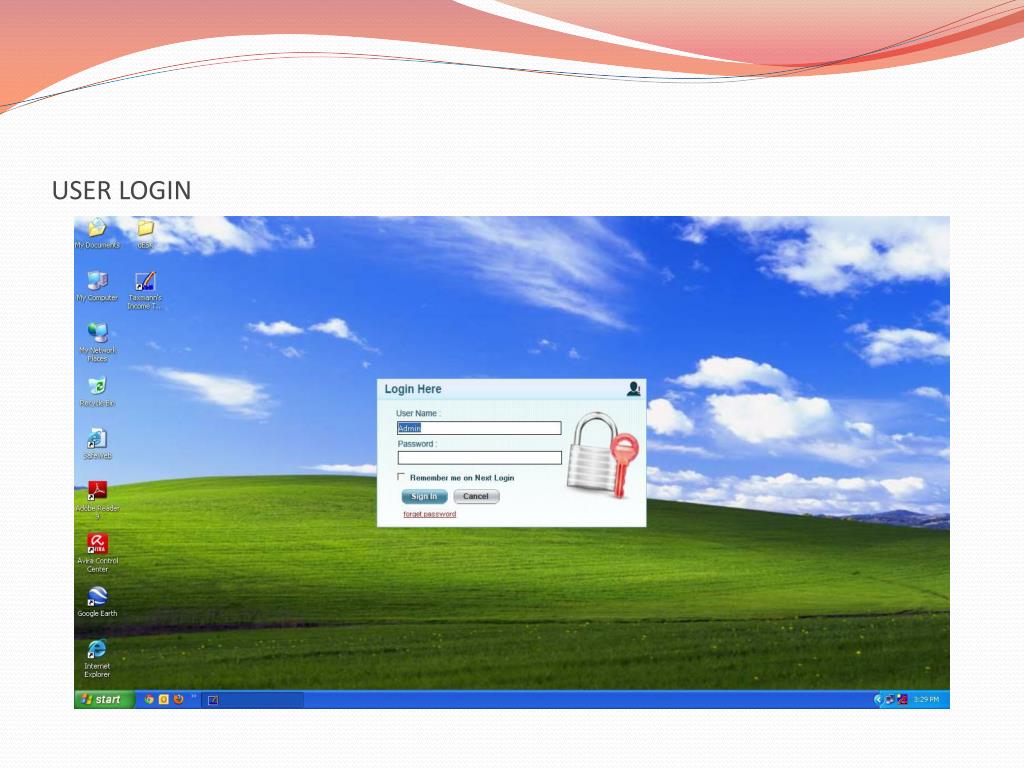Select the running application taskbar button
Viewport: 1024px width, 768px height.
(252, 700)
